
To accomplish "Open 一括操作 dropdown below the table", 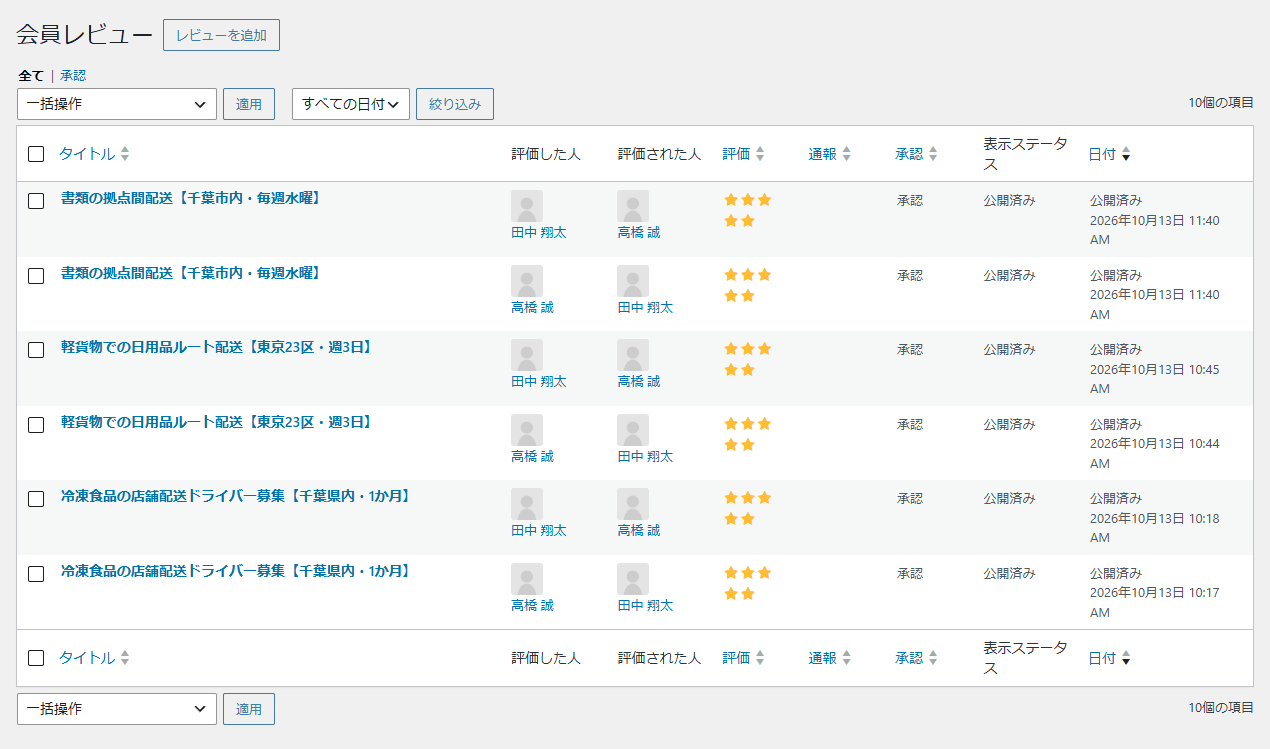I will point(117,709).
